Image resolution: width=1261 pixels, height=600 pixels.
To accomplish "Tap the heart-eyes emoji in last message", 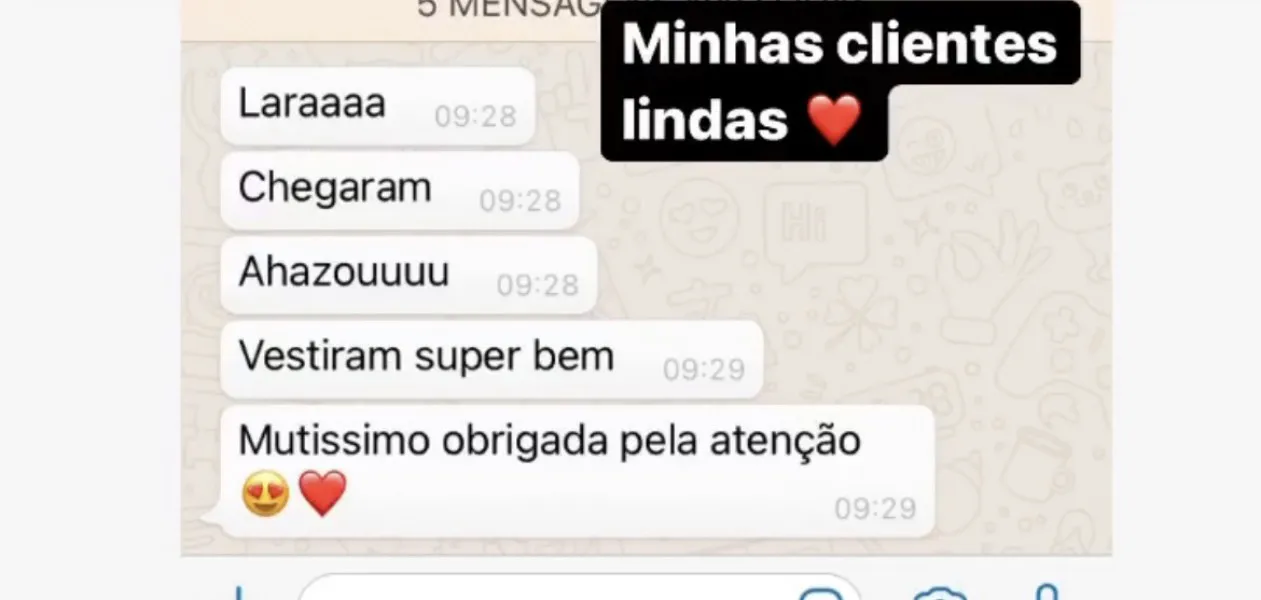I will point(266,494).
